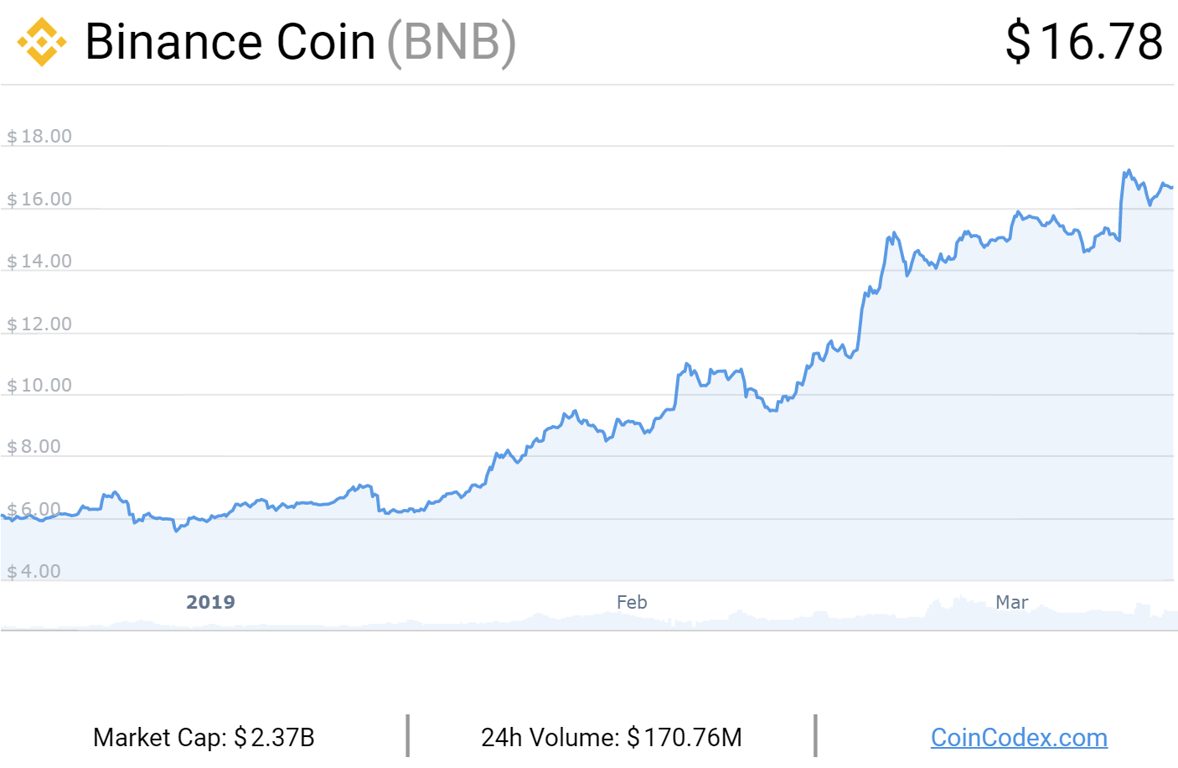Screen dimensions: 1178x768
Task: Click the Binance Coin title text
Action: click(x=230, y=42)
